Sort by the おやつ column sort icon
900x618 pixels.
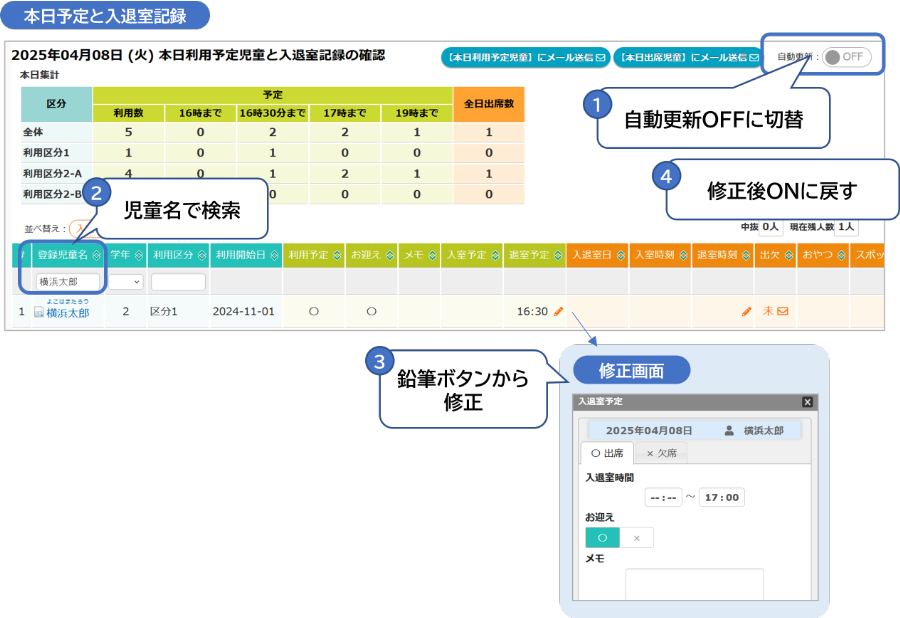[841, 255]
